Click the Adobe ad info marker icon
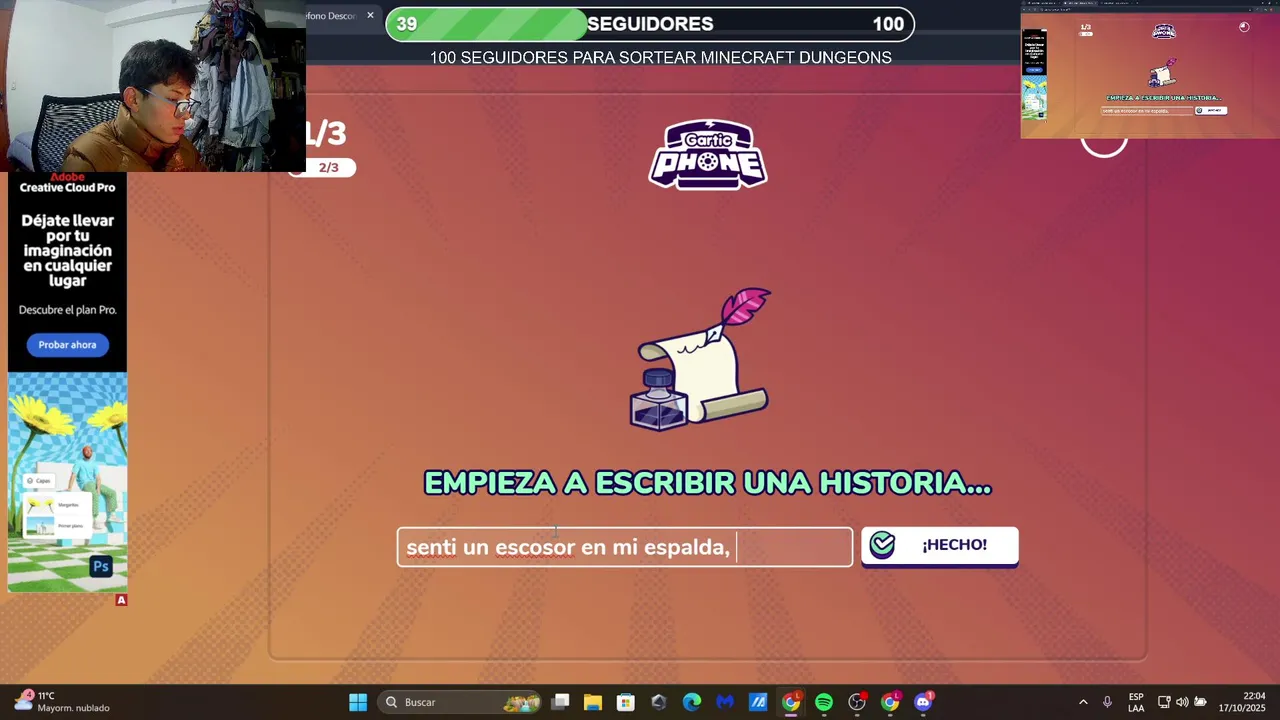 [121, 600]
